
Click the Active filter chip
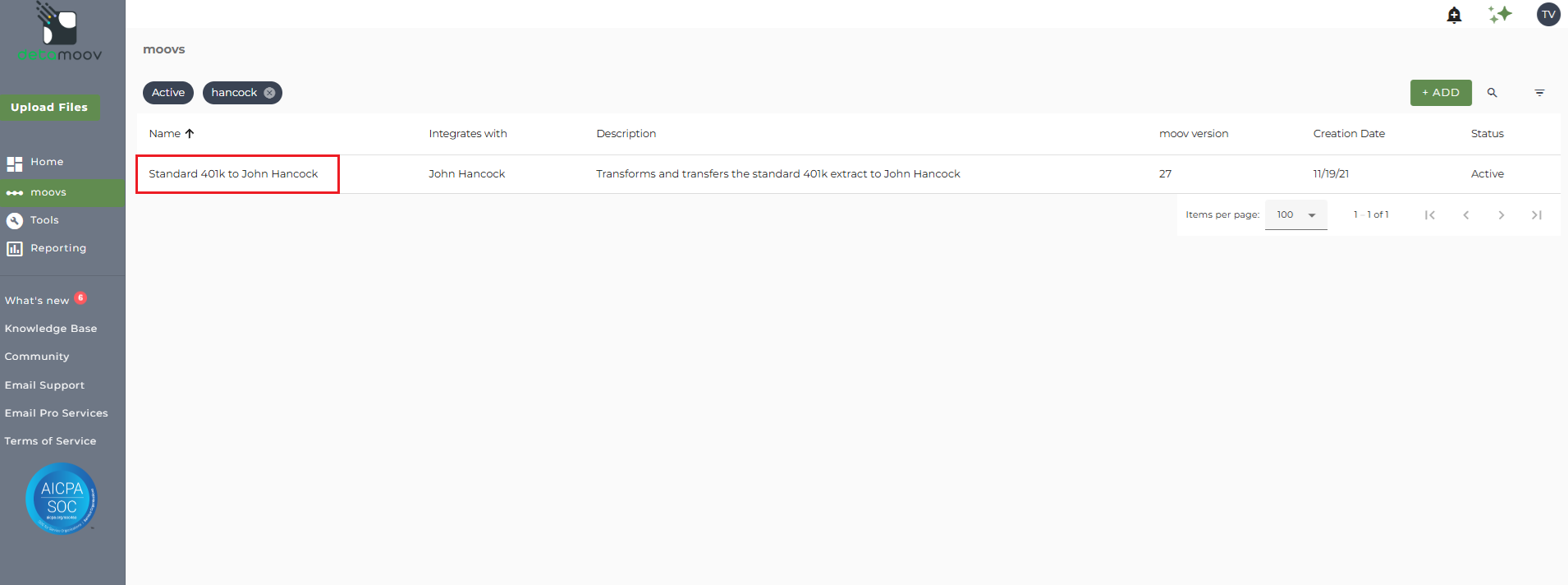pos(168,93)
